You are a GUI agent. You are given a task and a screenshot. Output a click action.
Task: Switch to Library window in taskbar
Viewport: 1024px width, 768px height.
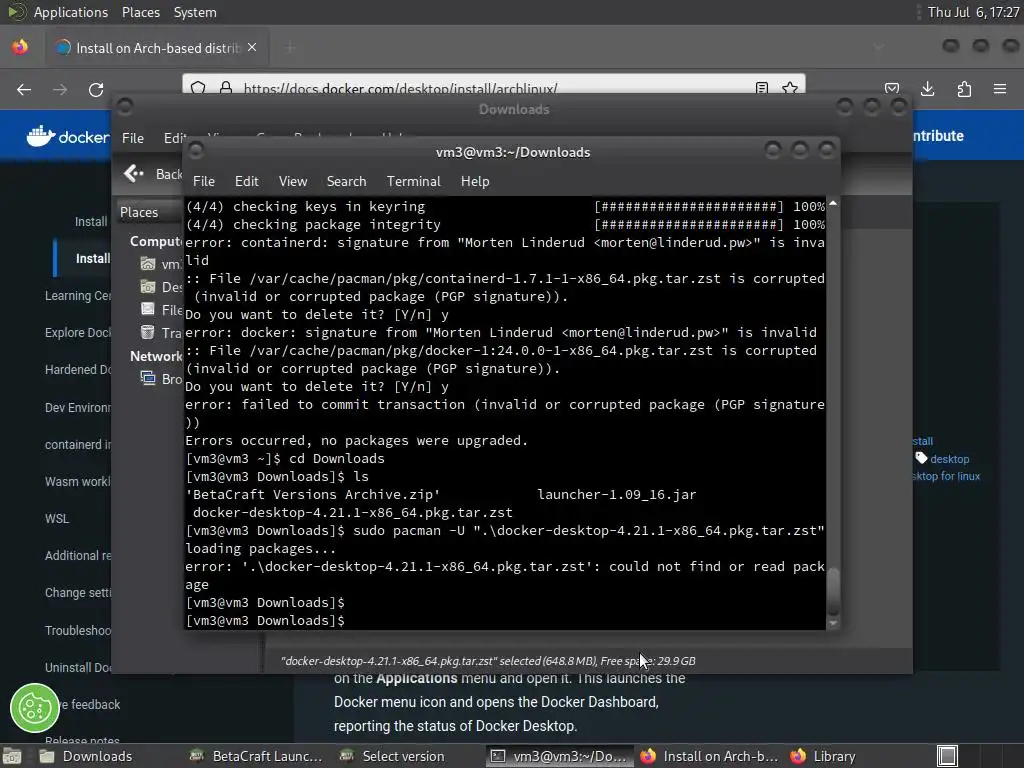(823, 756)
